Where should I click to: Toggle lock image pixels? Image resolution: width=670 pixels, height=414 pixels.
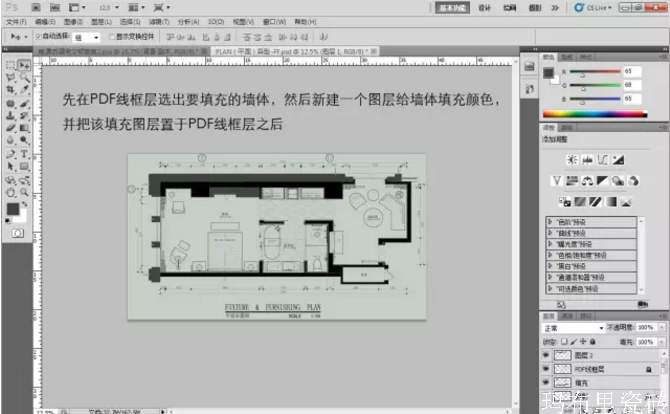click(573, 342)
